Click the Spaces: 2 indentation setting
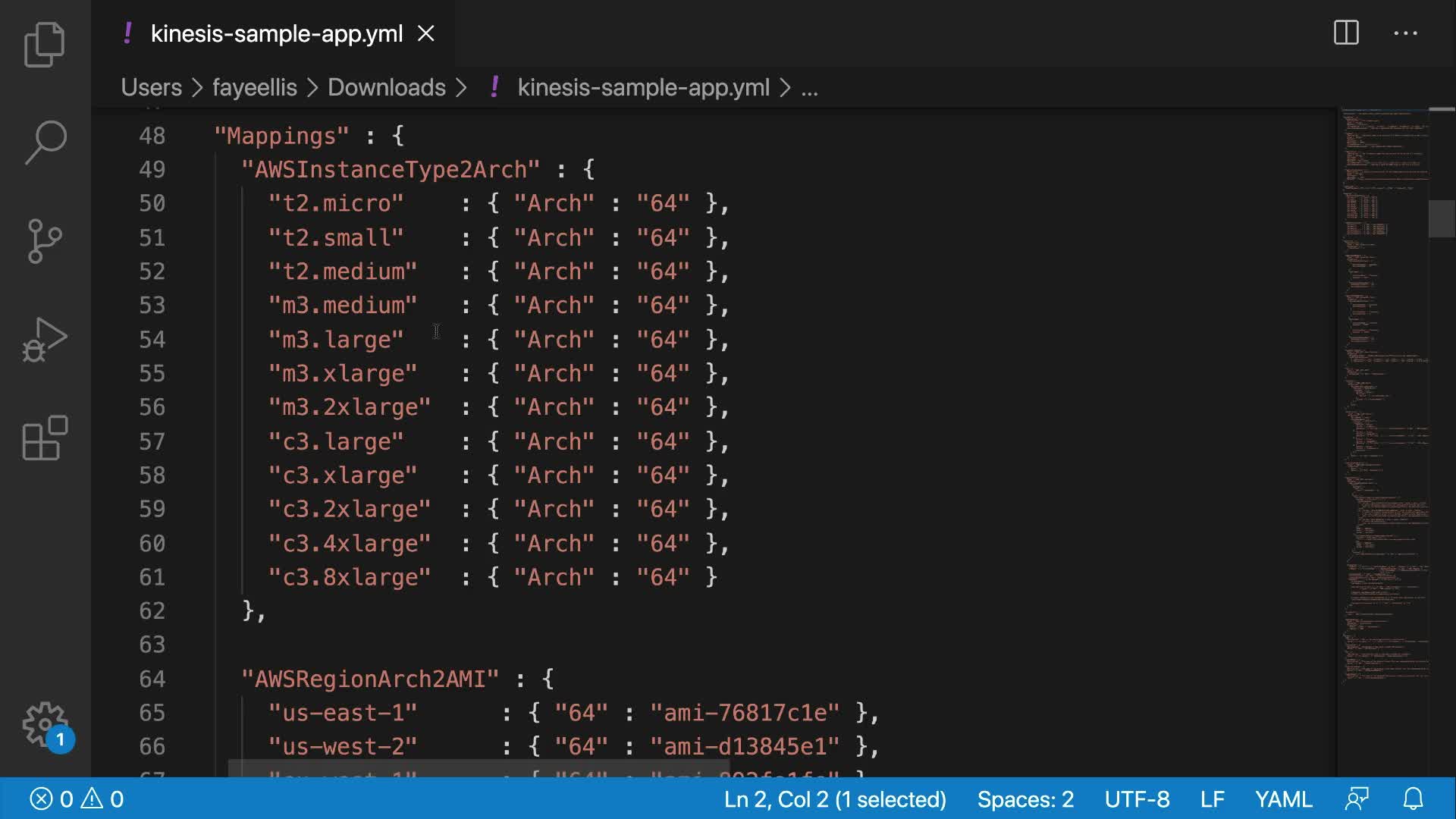 coord(1025,799)
